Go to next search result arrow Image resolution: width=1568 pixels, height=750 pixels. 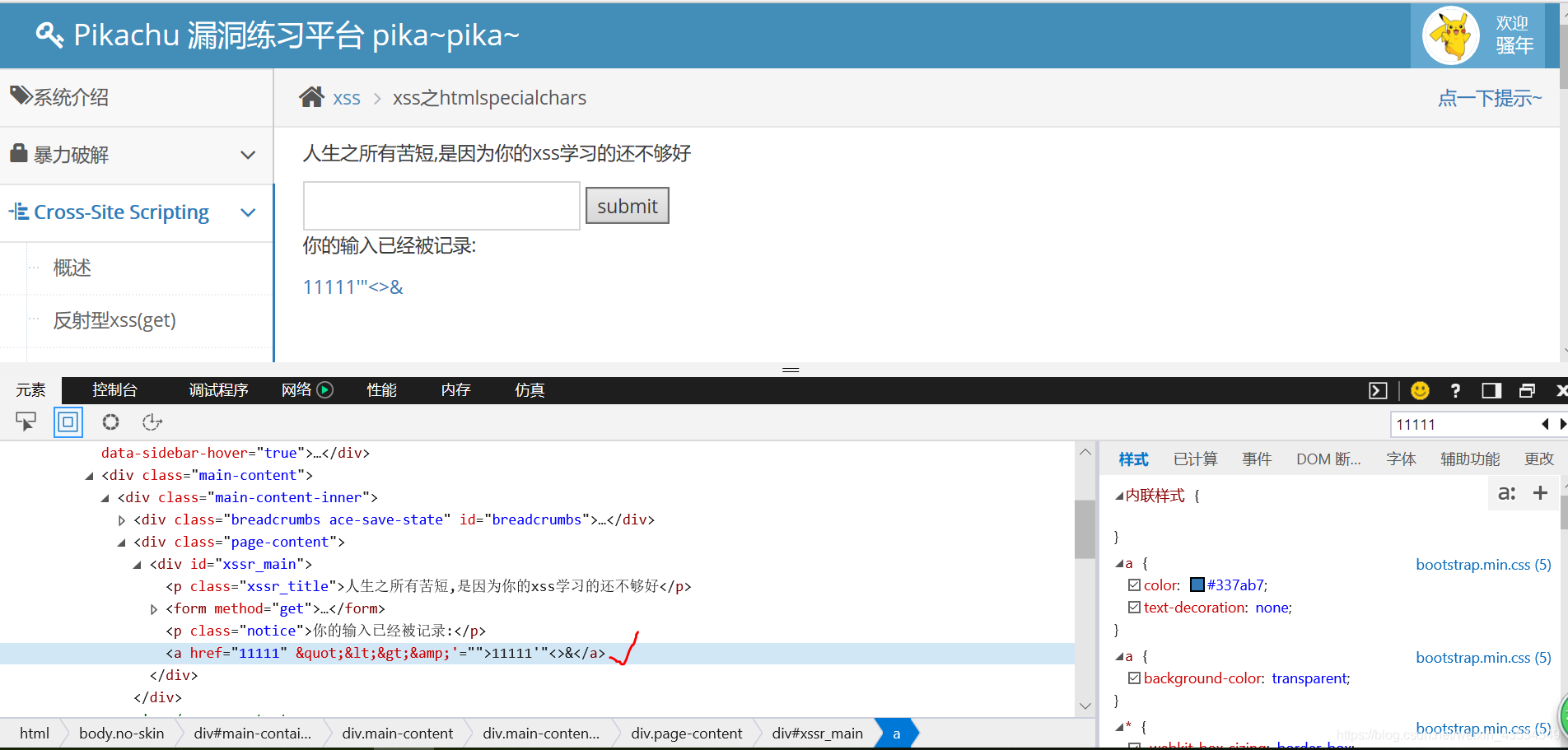(x=1562, y=424)
